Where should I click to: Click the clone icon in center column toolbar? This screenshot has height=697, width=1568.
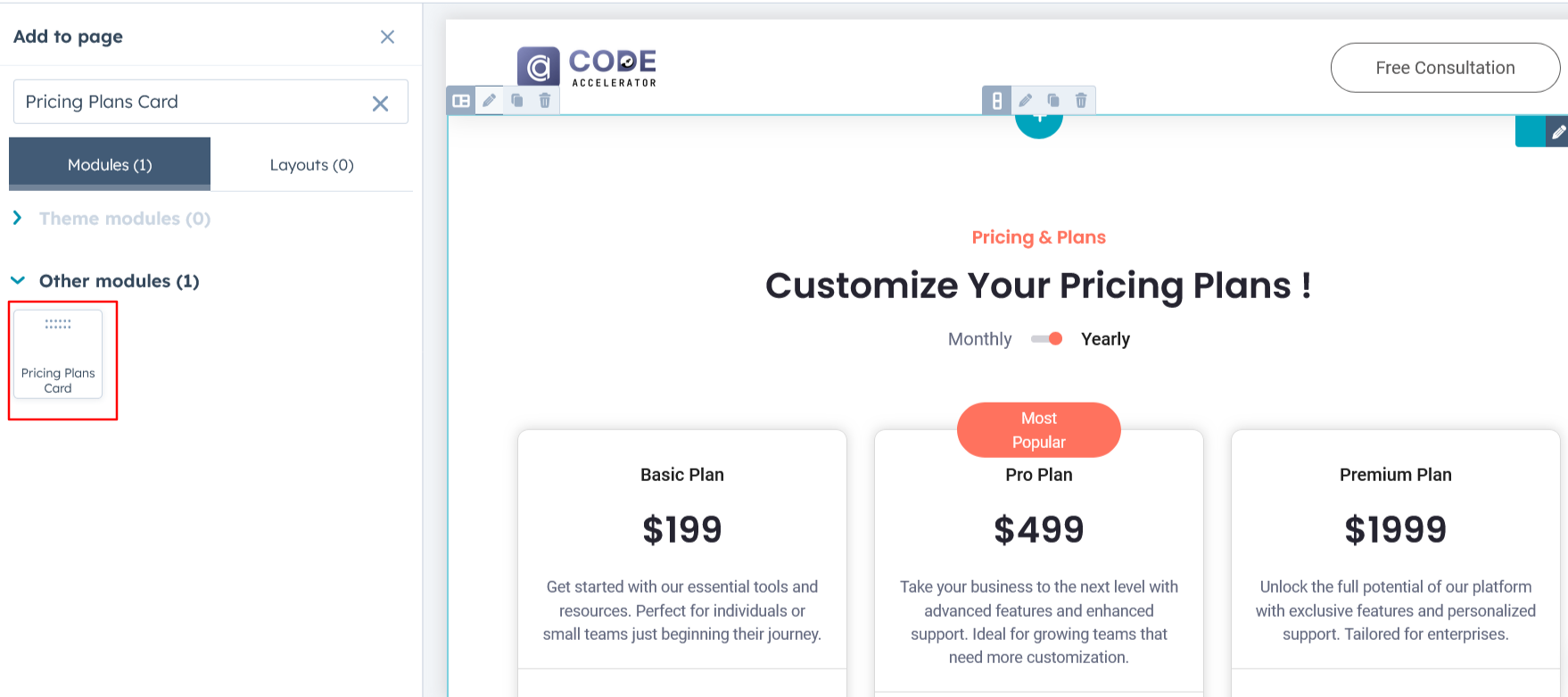(x=1053, y=101)
